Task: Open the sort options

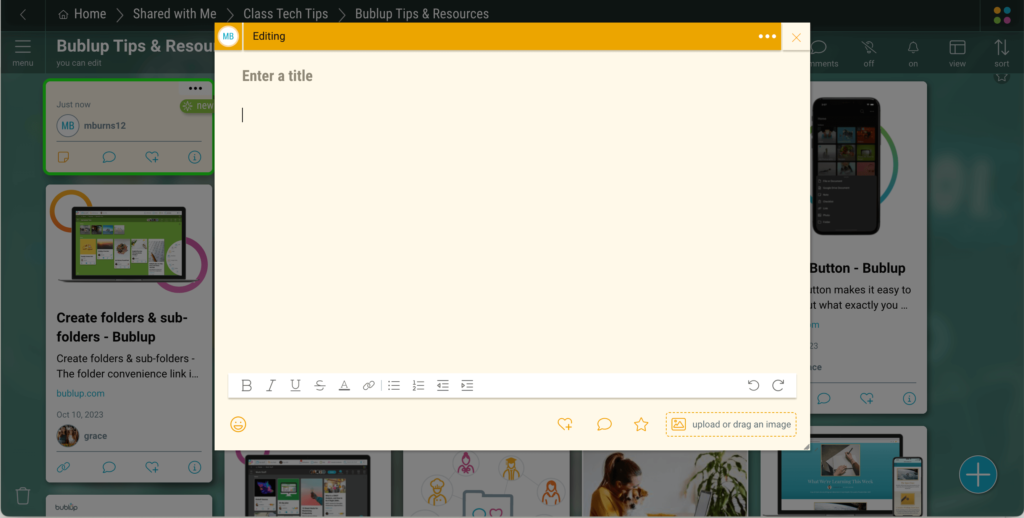Action: [1001, 52]
